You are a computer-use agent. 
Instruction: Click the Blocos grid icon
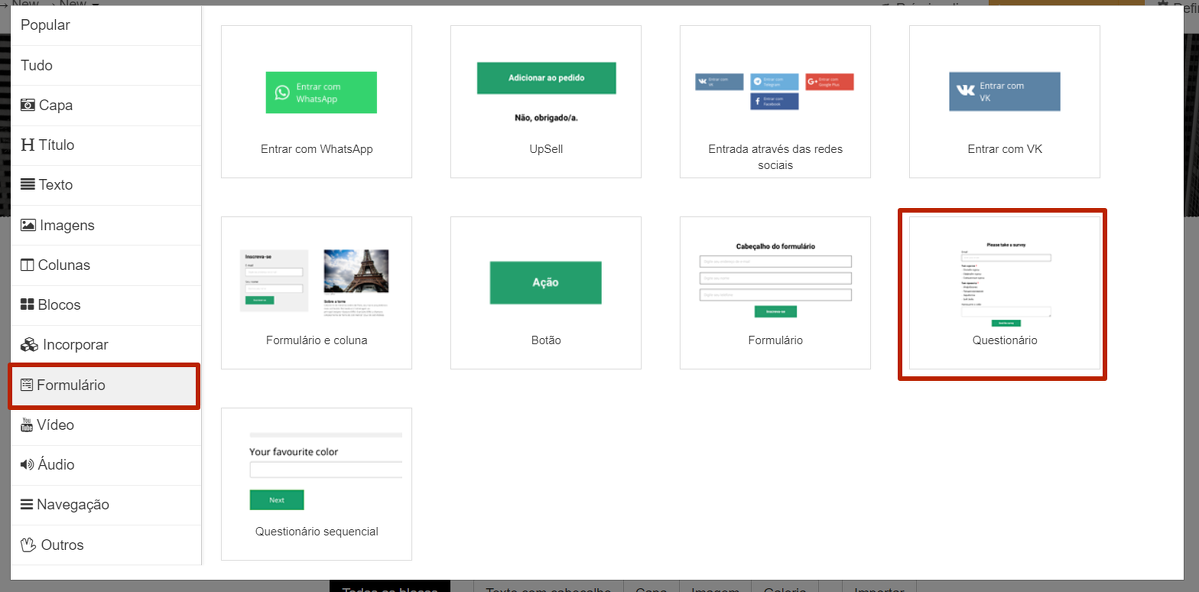coord(28,305)
